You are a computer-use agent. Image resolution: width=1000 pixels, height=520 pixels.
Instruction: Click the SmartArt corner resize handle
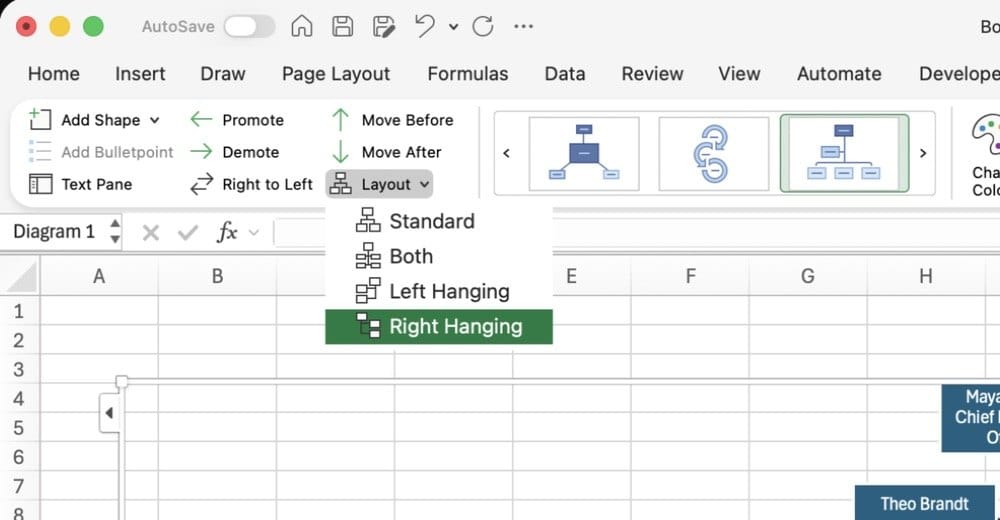click(x=122, y=382)
